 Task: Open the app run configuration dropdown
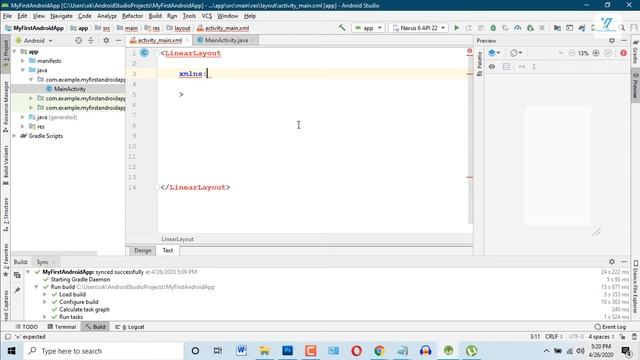click(x=368, y=28)
